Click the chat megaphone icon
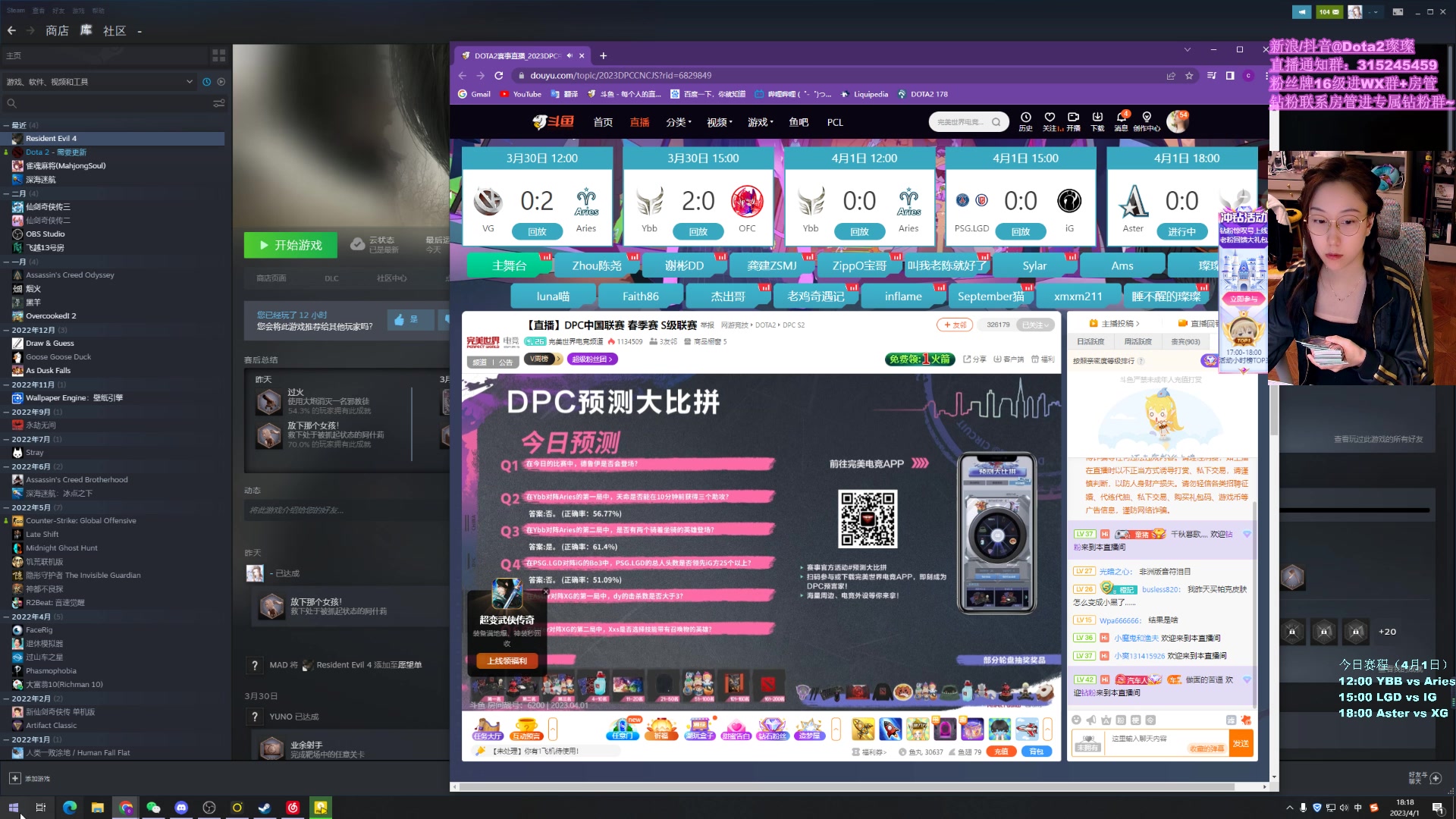Screen dimensions: 1456x819 pyautogui.click(x=1091, y=720)
